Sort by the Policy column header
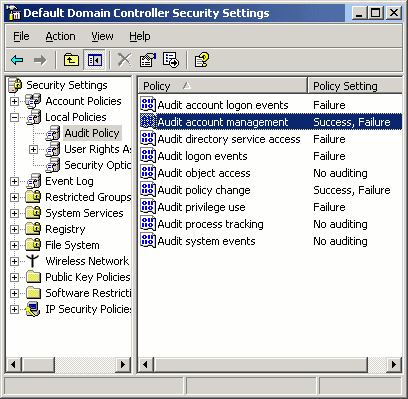The width and height of the screenshot is (408, 399). 222,86
